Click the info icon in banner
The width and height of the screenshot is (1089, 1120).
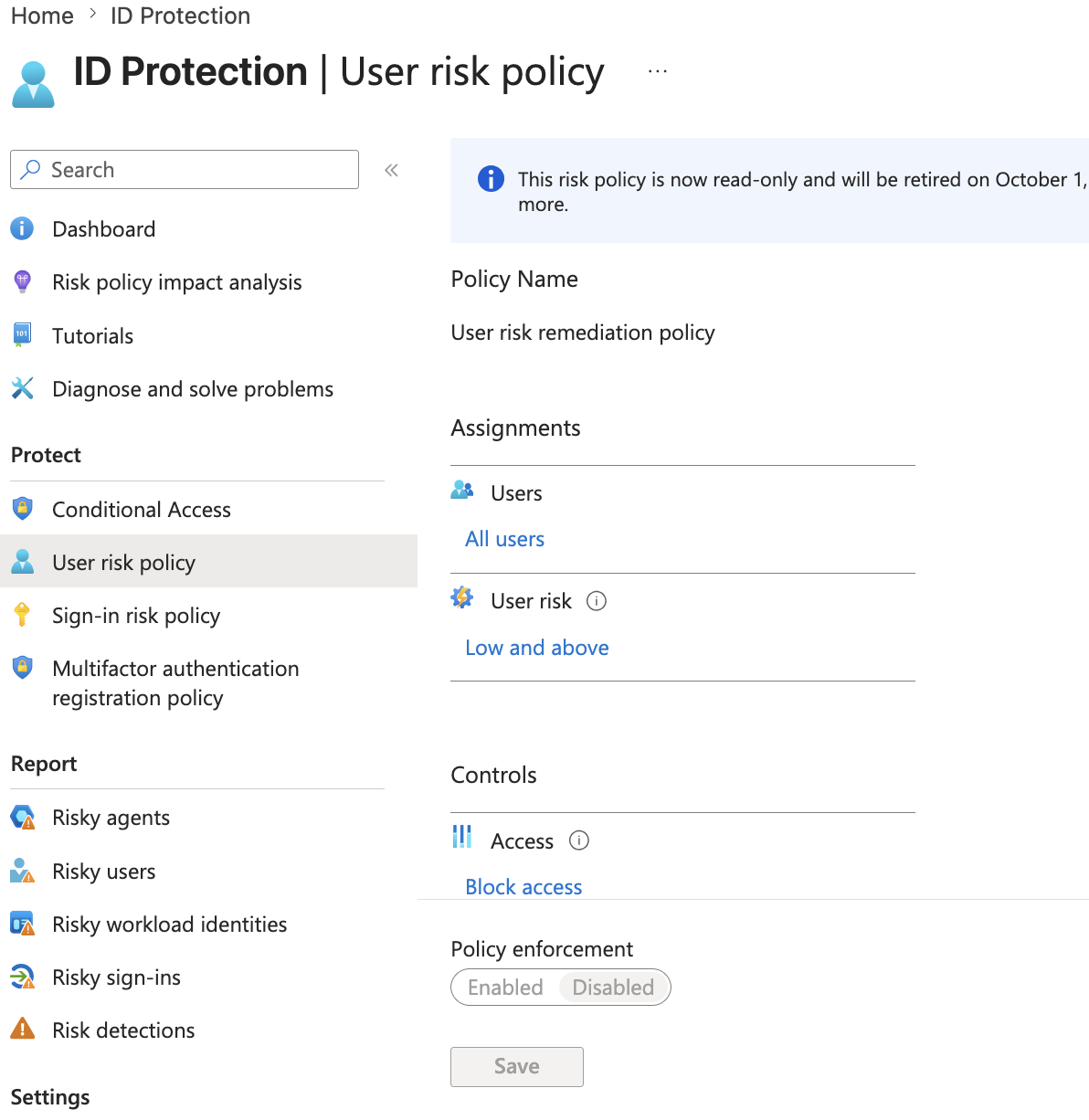point(491,179)
